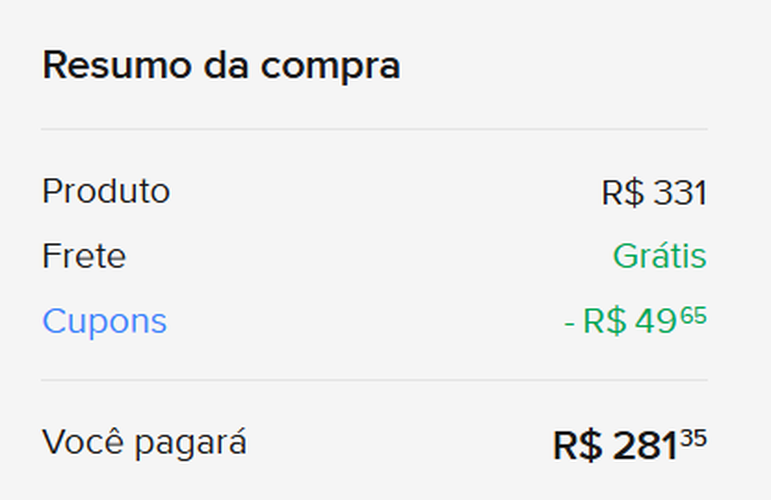
Task: Select the Frete label
Action: click(x=84, y=257)
